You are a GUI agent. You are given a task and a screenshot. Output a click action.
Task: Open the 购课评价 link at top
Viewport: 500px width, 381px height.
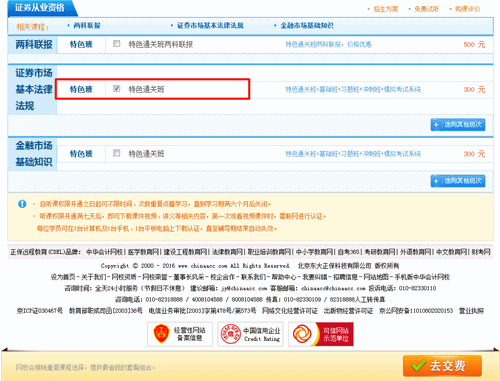click(x=468, y=9)
